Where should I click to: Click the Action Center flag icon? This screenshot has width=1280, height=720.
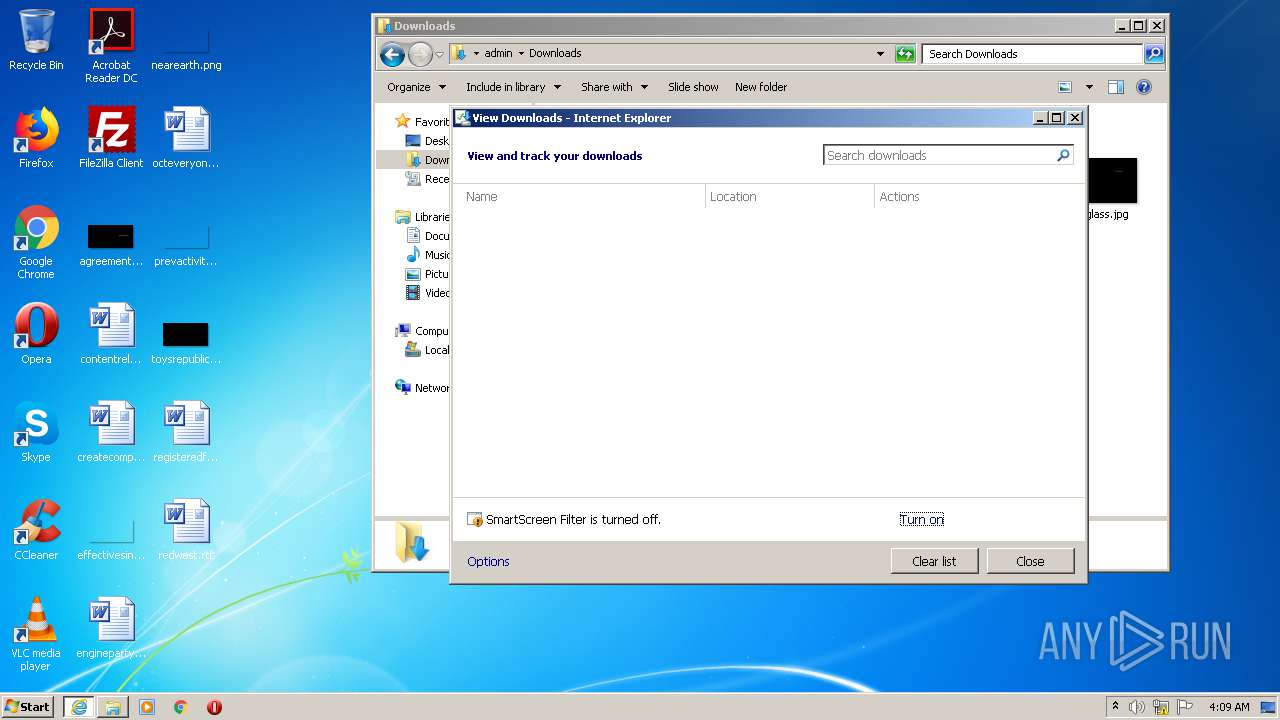(x=1185, y=707)
